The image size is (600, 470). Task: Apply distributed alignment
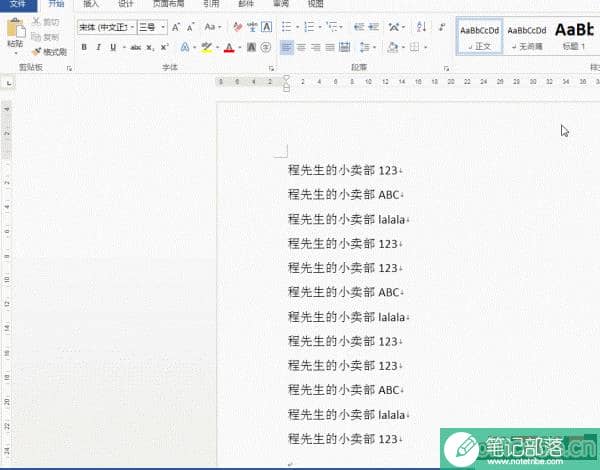(344, 47)
